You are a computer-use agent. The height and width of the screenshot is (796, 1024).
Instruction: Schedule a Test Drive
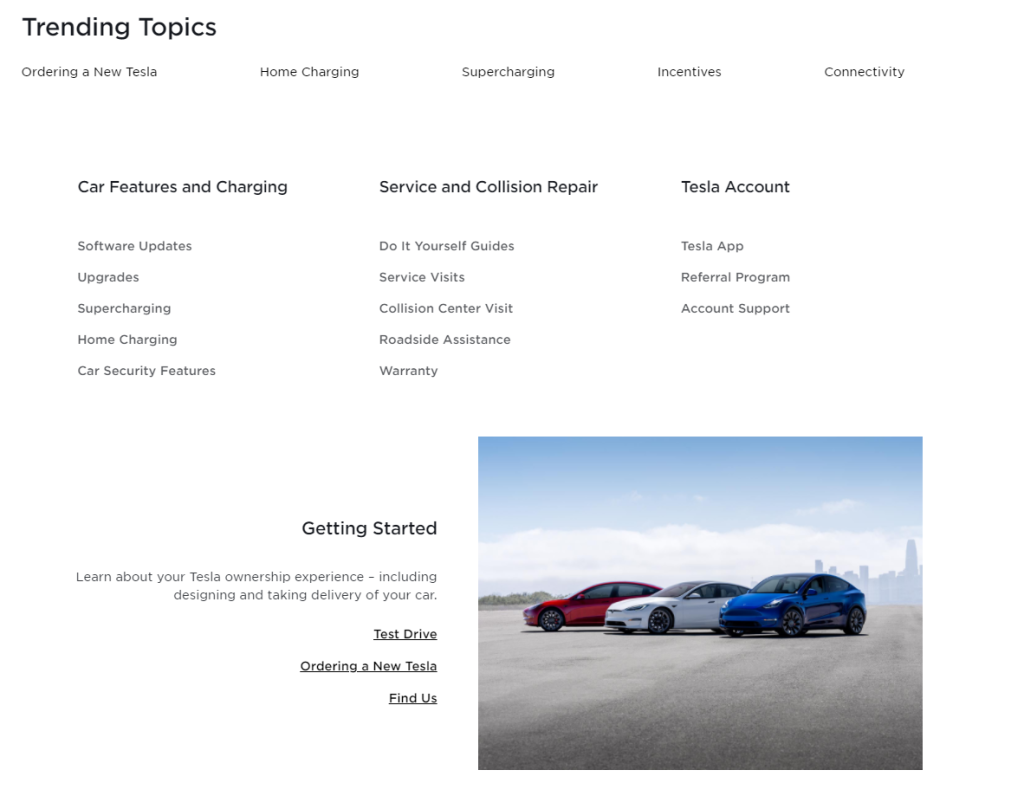405,633
